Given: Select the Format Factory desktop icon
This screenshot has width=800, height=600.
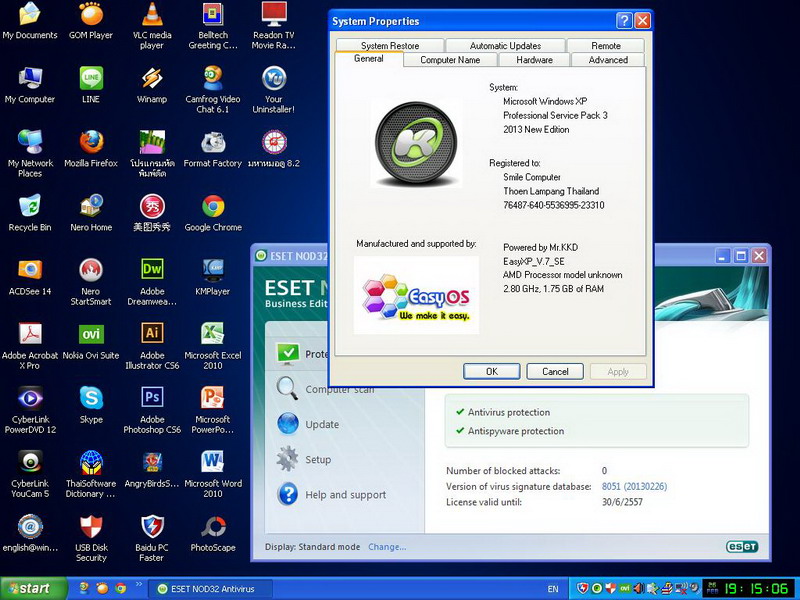Looking at the screenshot, I should pos(213,142).
